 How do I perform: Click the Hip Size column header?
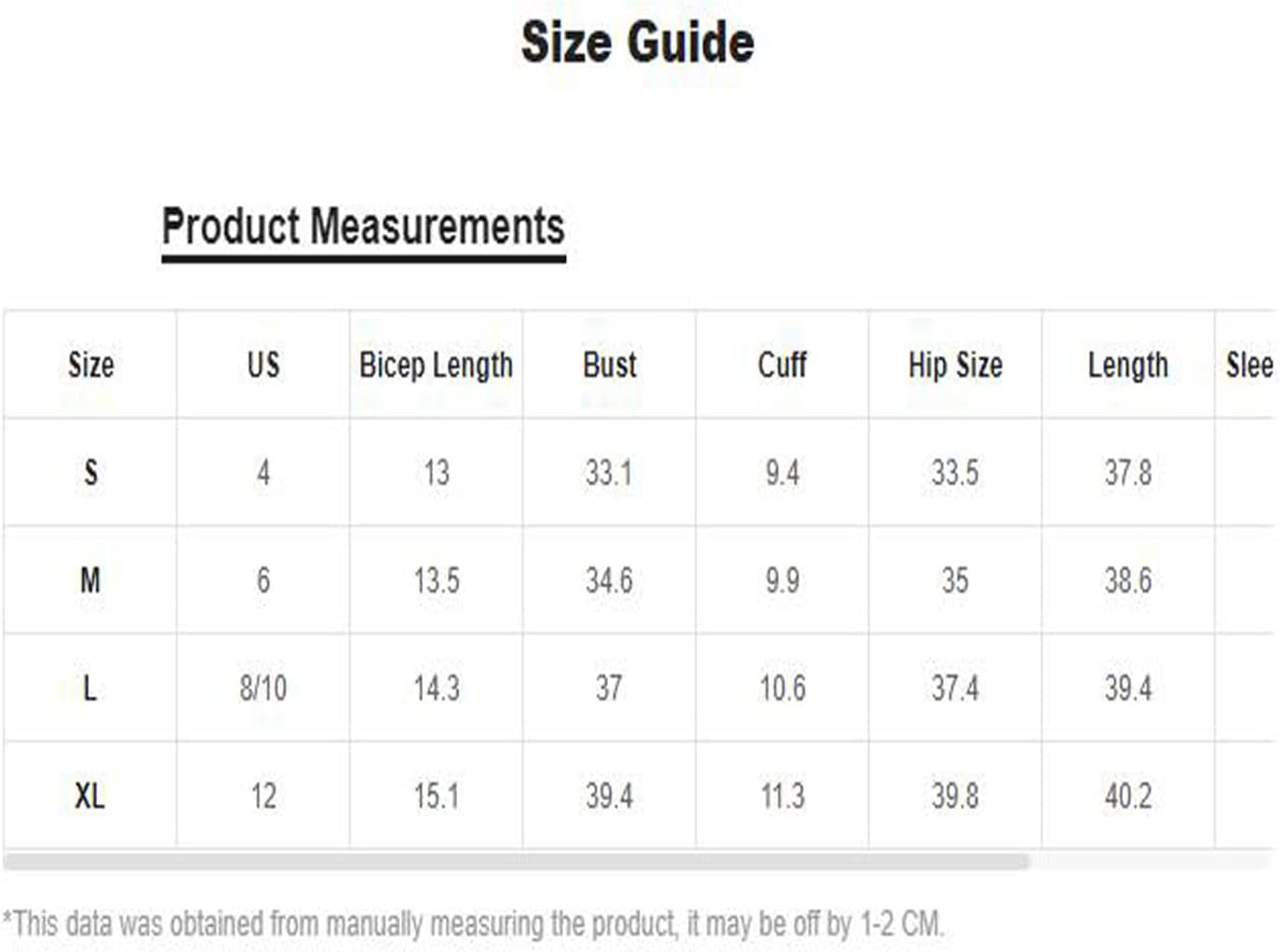(955, 365)
